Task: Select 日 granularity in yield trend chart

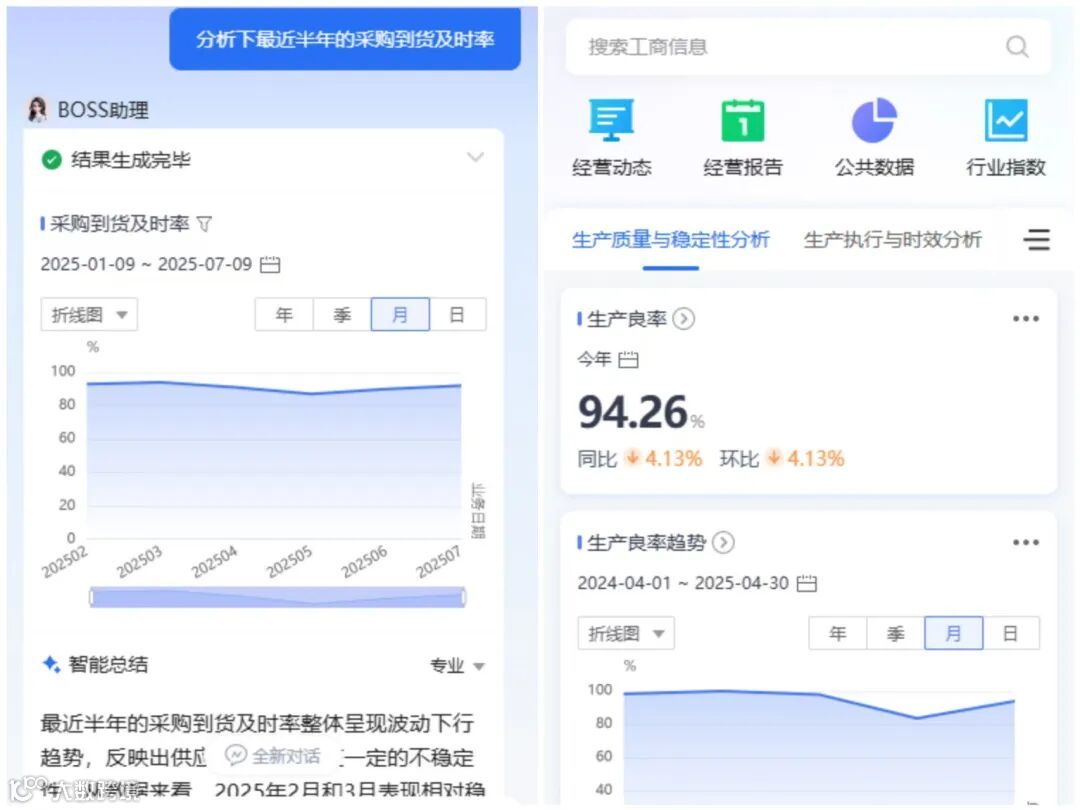Action: pos(1010,634)
